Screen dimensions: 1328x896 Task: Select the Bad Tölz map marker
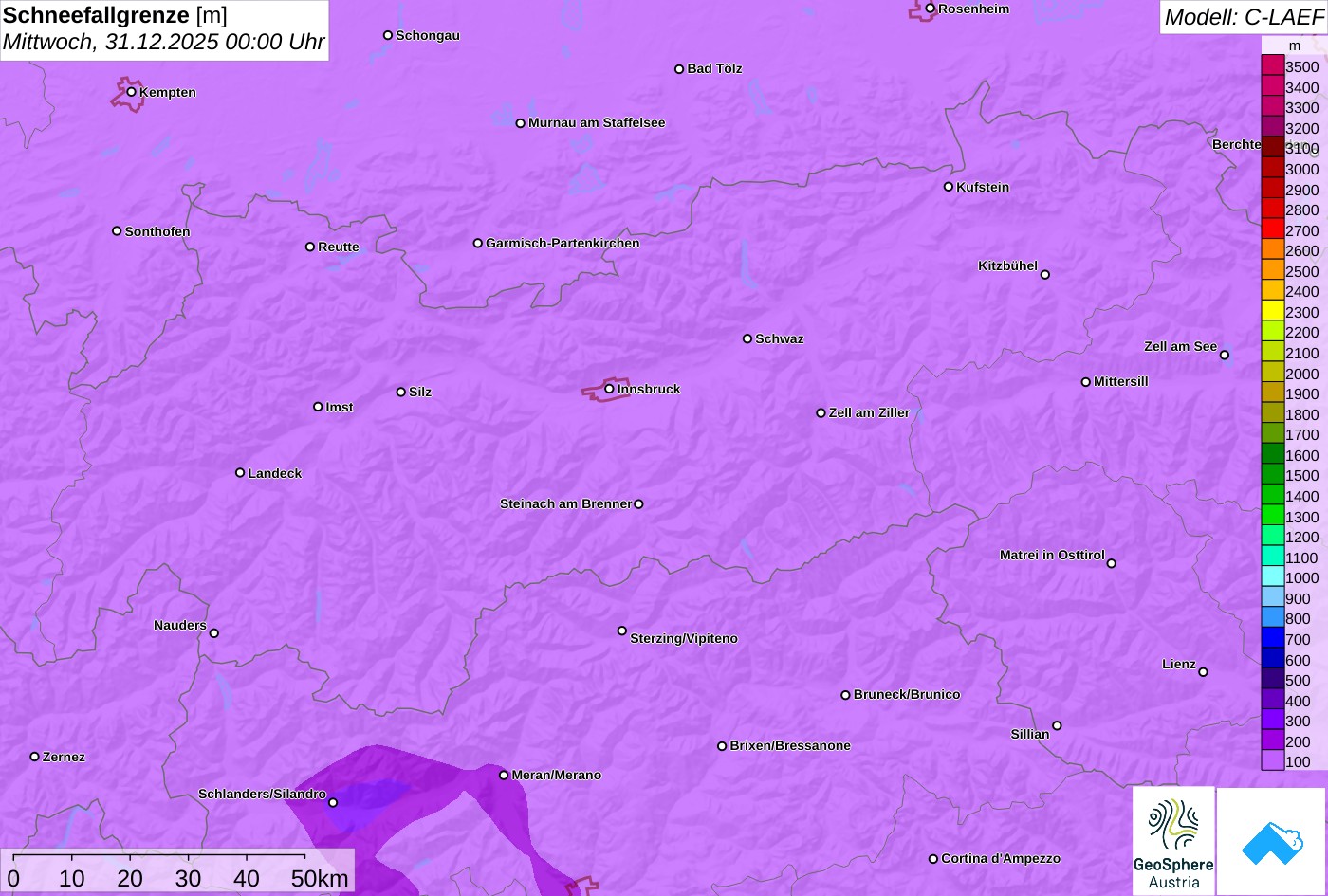[679, 69]
